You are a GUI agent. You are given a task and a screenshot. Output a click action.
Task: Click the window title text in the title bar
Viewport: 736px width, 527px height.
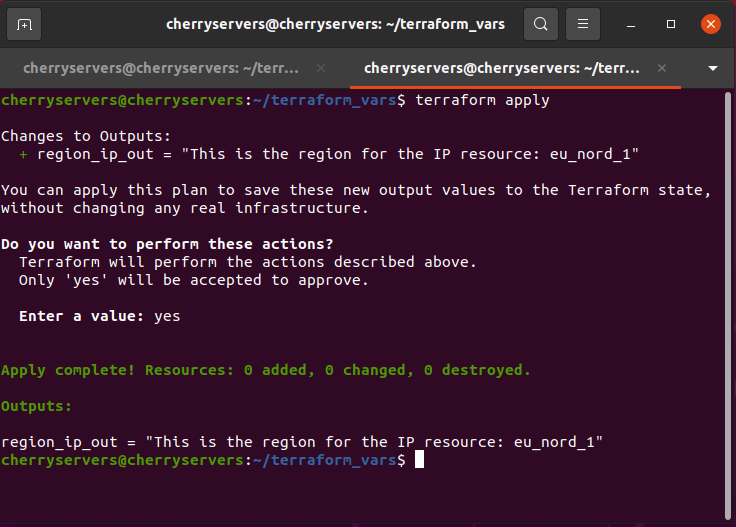335,24
